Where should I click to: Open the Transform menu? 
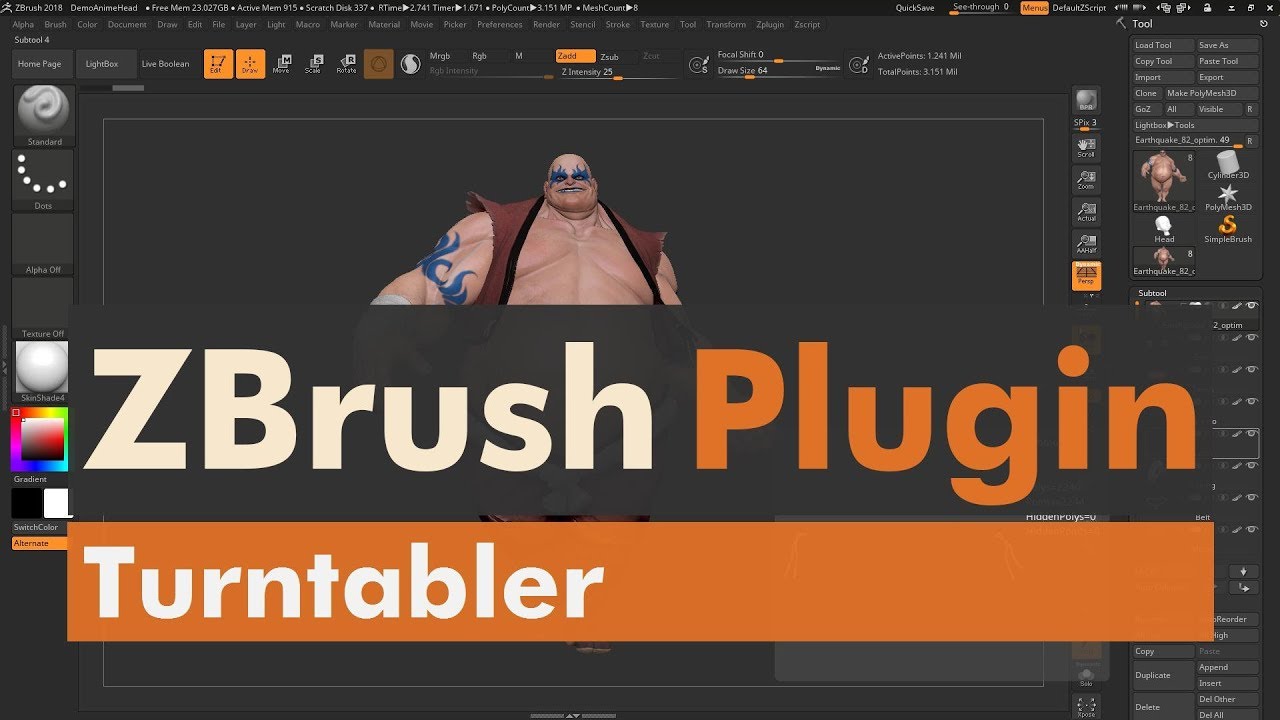pyautogui.click(x=726, y=24)
